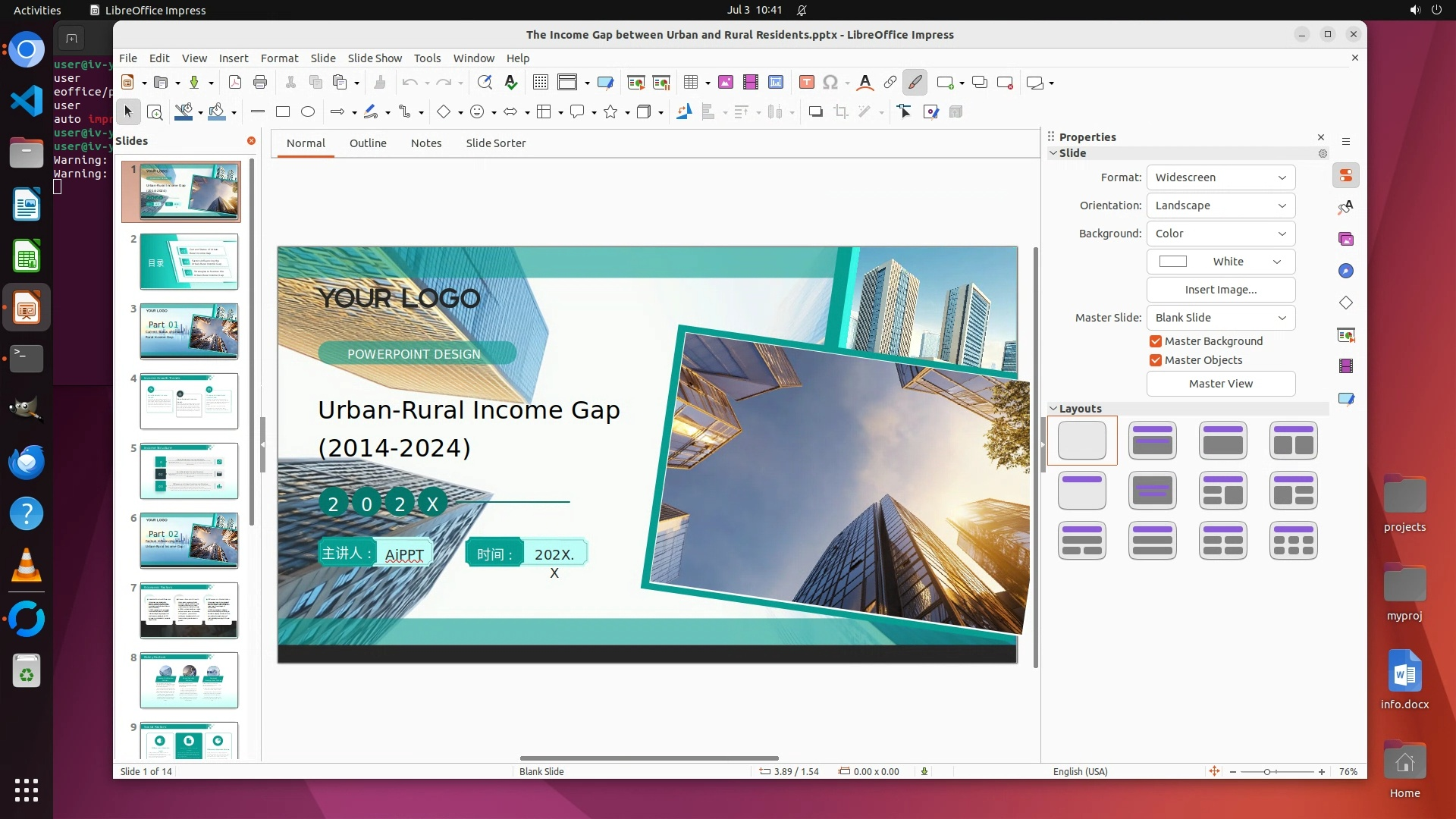This screenshot has height=819, width=1456.
Task: Open the Format dropdown showing Widescreen
Action: (x=1220, y=177)
